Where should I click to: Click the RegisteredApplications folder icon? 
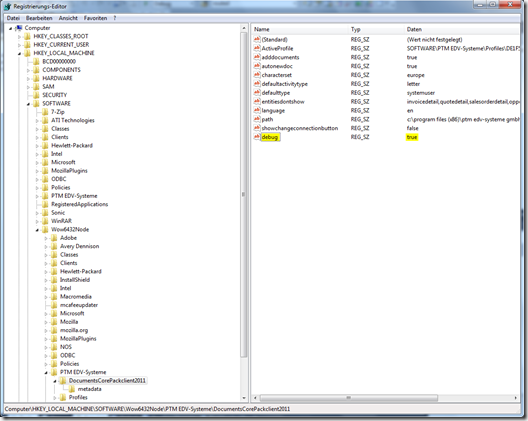pyautogui.click(x=45, y=204)
